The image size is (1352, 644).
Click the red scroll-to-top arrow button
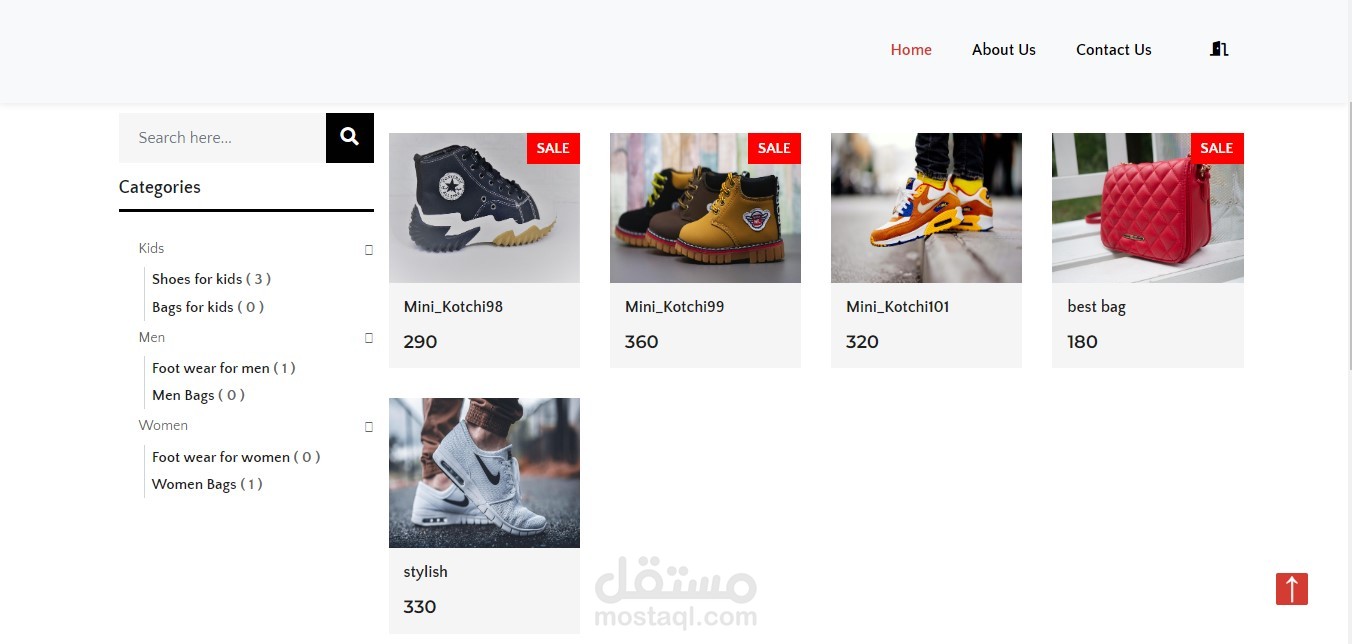point(1291,589)
